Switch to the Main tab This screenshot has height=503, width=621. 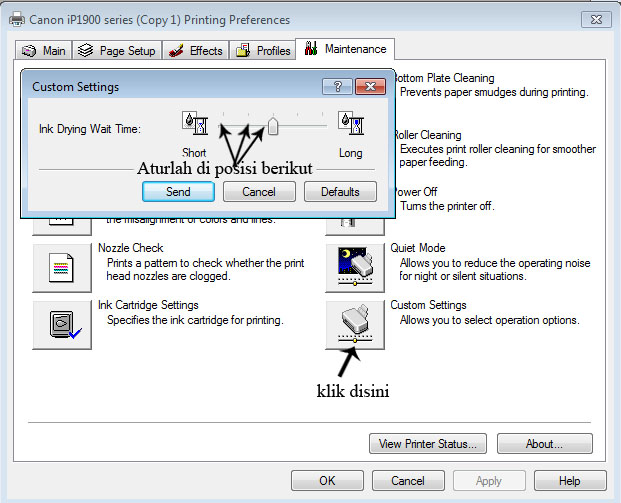coord(44,50)
